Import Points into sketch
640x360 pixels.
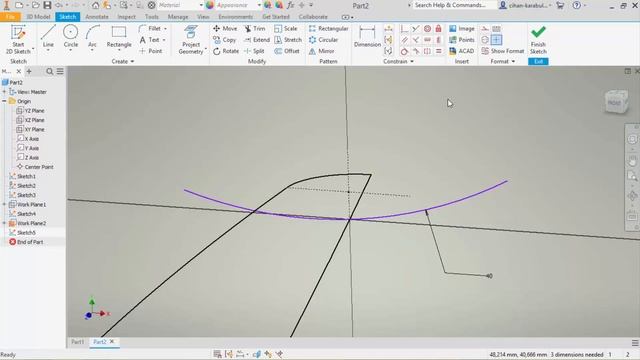(462, 40)
